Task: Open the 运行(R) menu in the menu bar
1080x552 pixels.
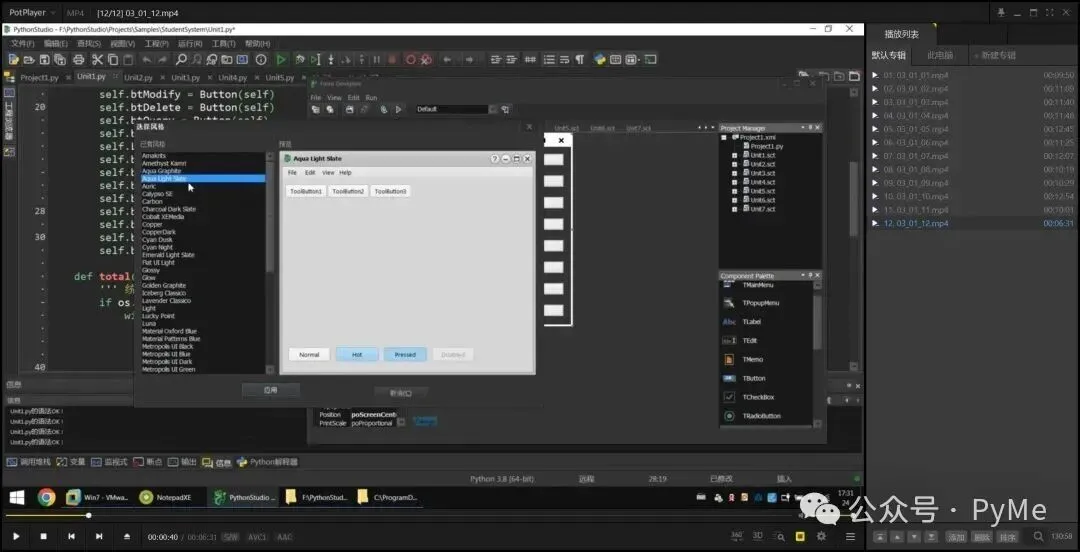Action: [x=189, y=44]
